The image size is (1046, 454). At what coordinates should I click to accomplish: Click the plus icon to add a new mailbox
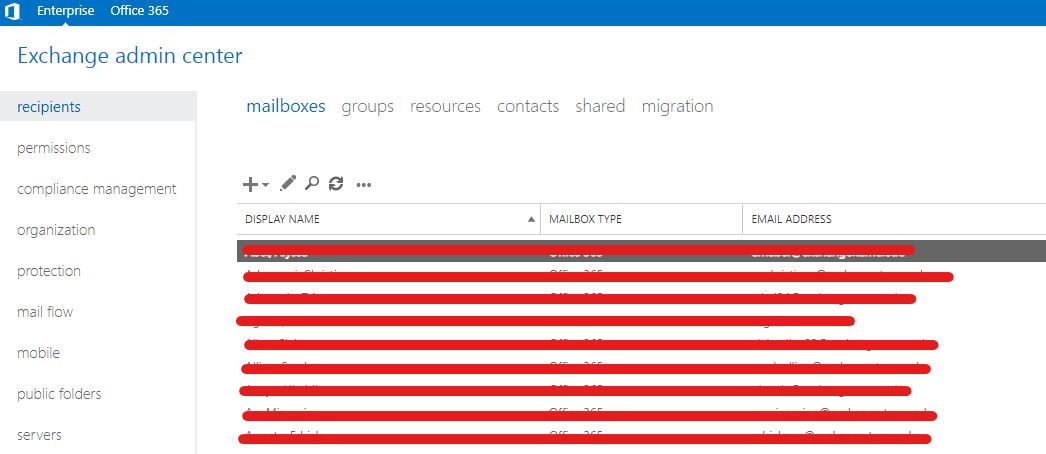pos(249,185)
